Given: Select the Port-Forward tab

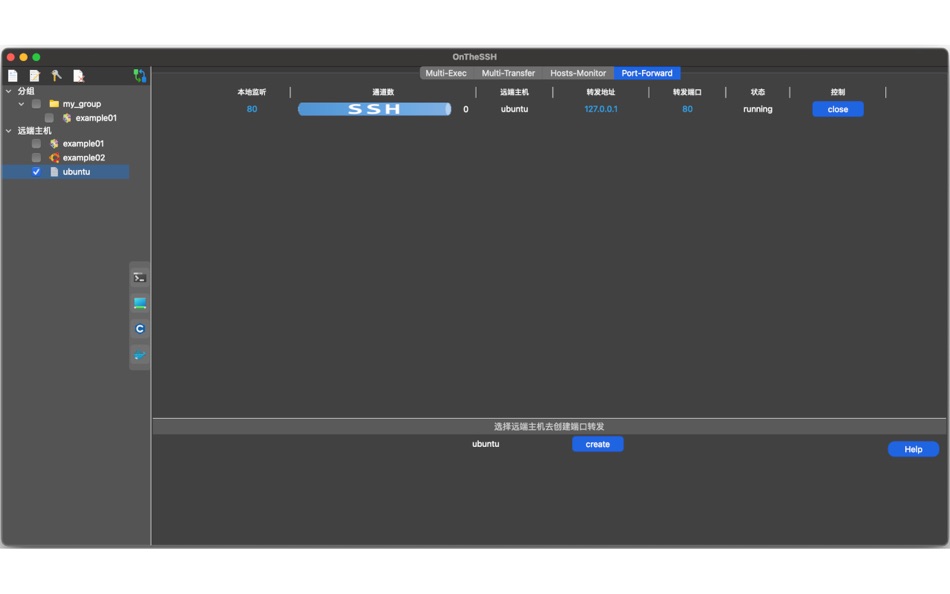Looking at the screenshot, I should [x=646, y=73].
